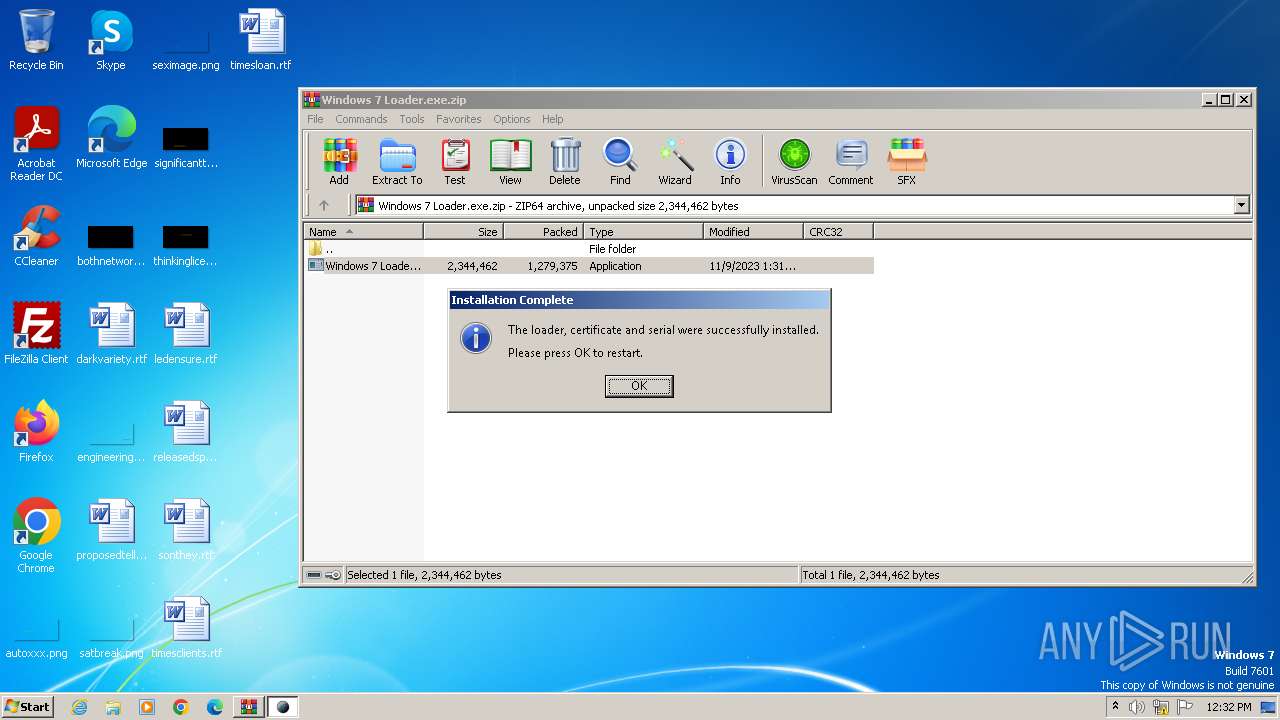
Task: Sort by the CRC32 column header
Action: click(838, 231)
